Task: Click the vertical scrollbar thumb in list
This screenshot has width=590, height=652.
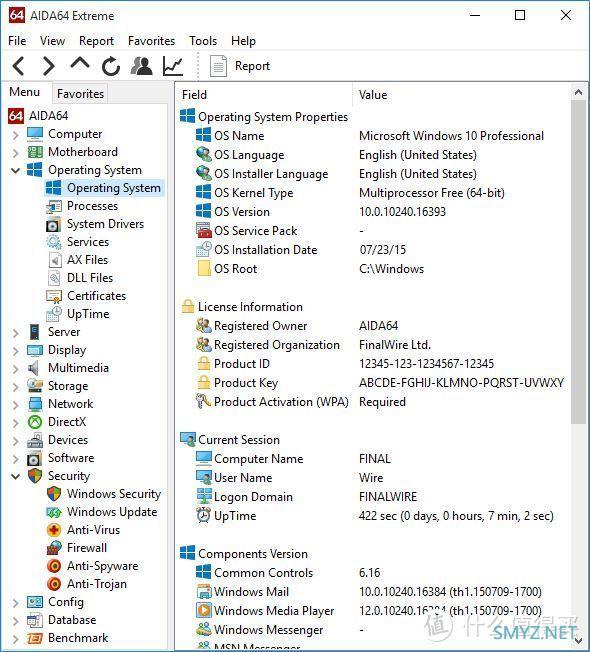Action: pyautogui.click(x=578, y=262)
